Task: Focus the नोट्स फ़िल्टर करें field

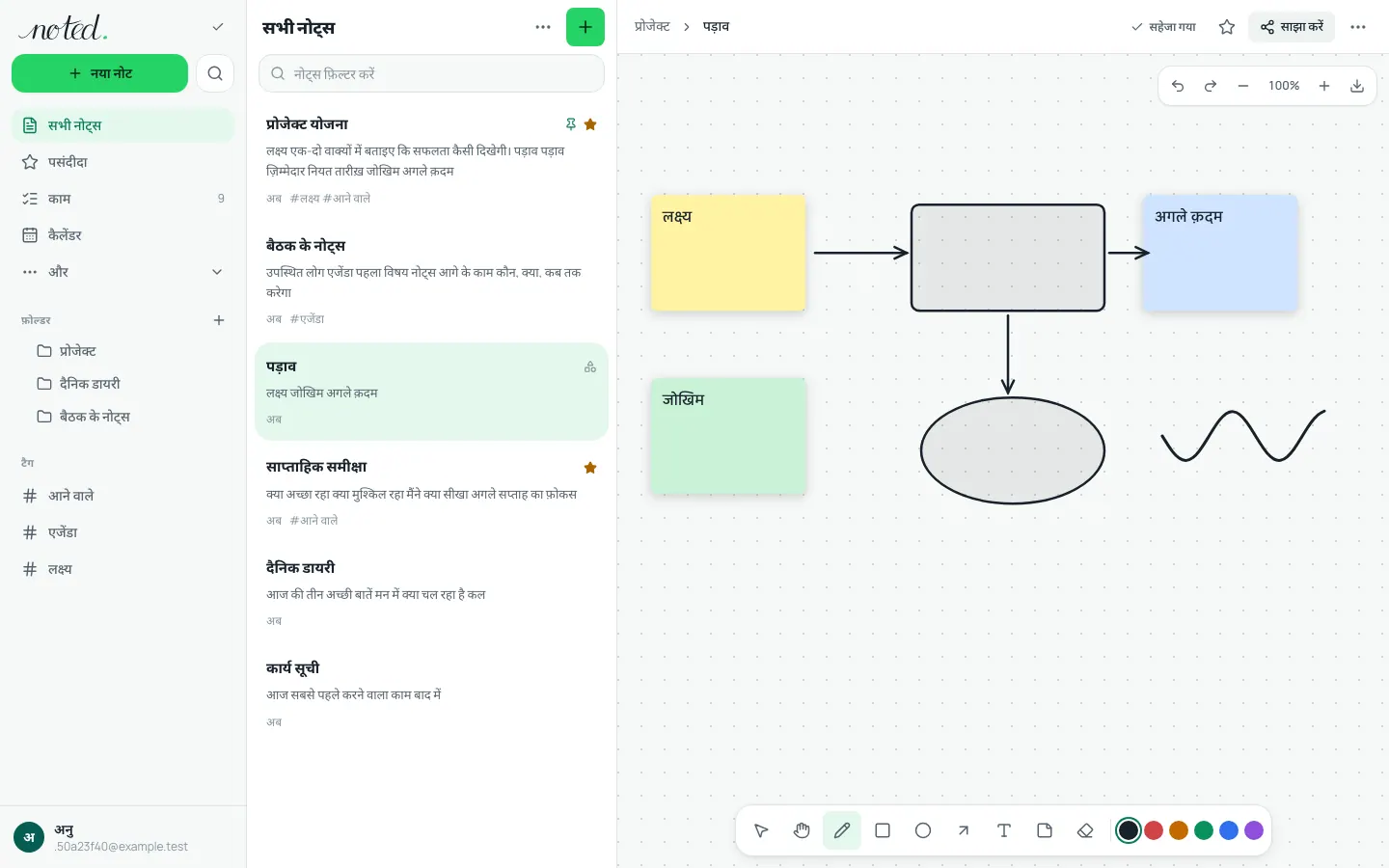Action: (431, 73)
